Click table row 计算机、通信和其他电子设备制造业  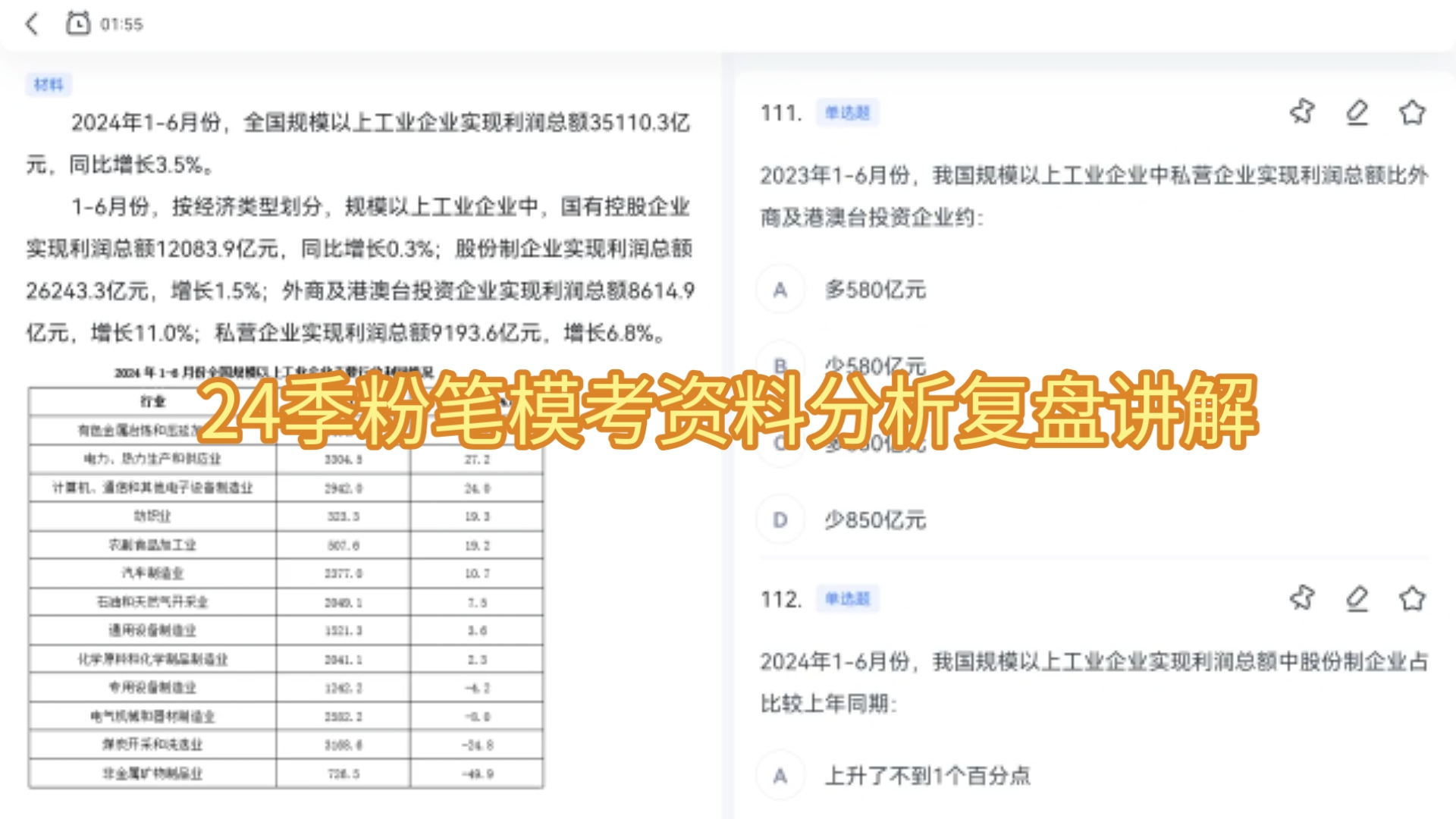286,488
